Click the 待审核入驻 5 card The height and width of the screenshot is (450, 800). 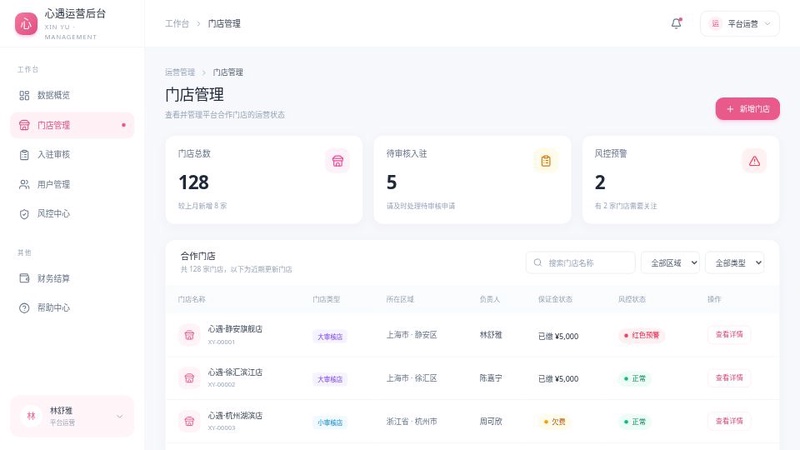point(472,180)
